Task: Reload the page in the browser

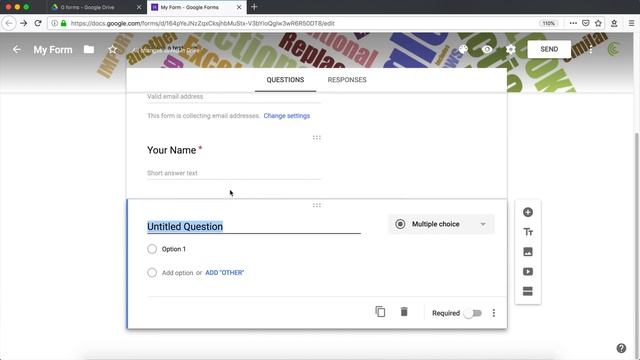Action: pos(38,23)
